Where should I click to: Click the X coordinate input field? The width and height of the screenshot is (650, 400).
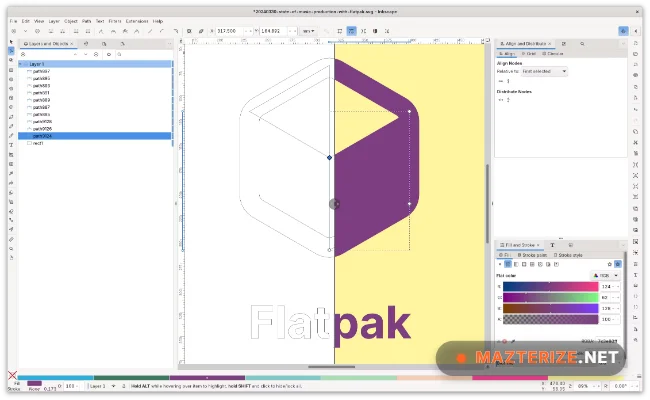click(x=230, y=31)
